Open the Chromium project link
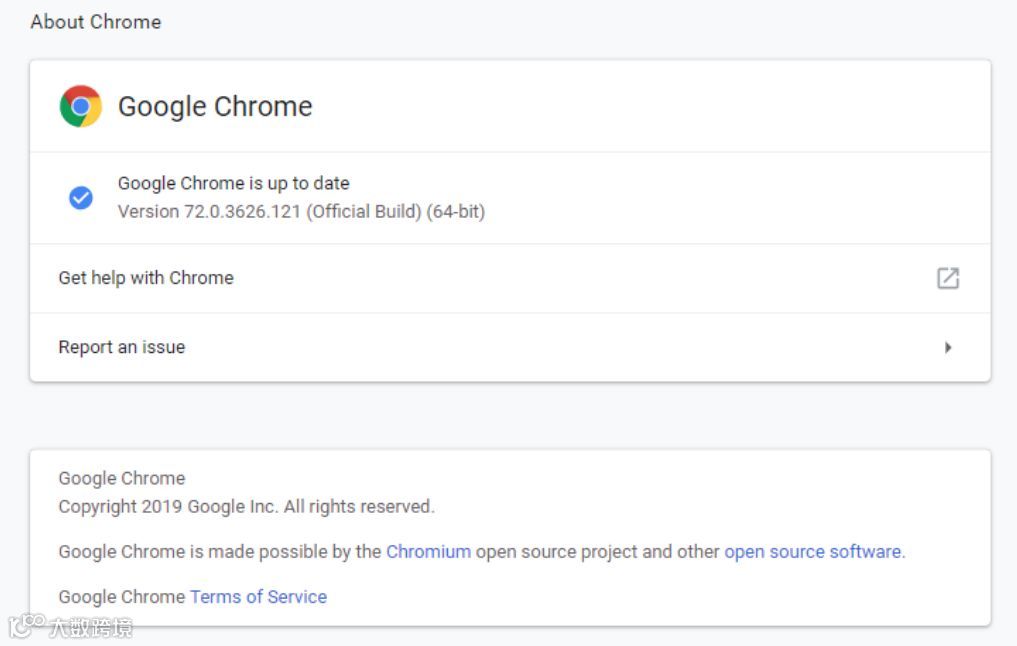The width and height of the screenshot is (1017, 646). (x=428, y=551)
